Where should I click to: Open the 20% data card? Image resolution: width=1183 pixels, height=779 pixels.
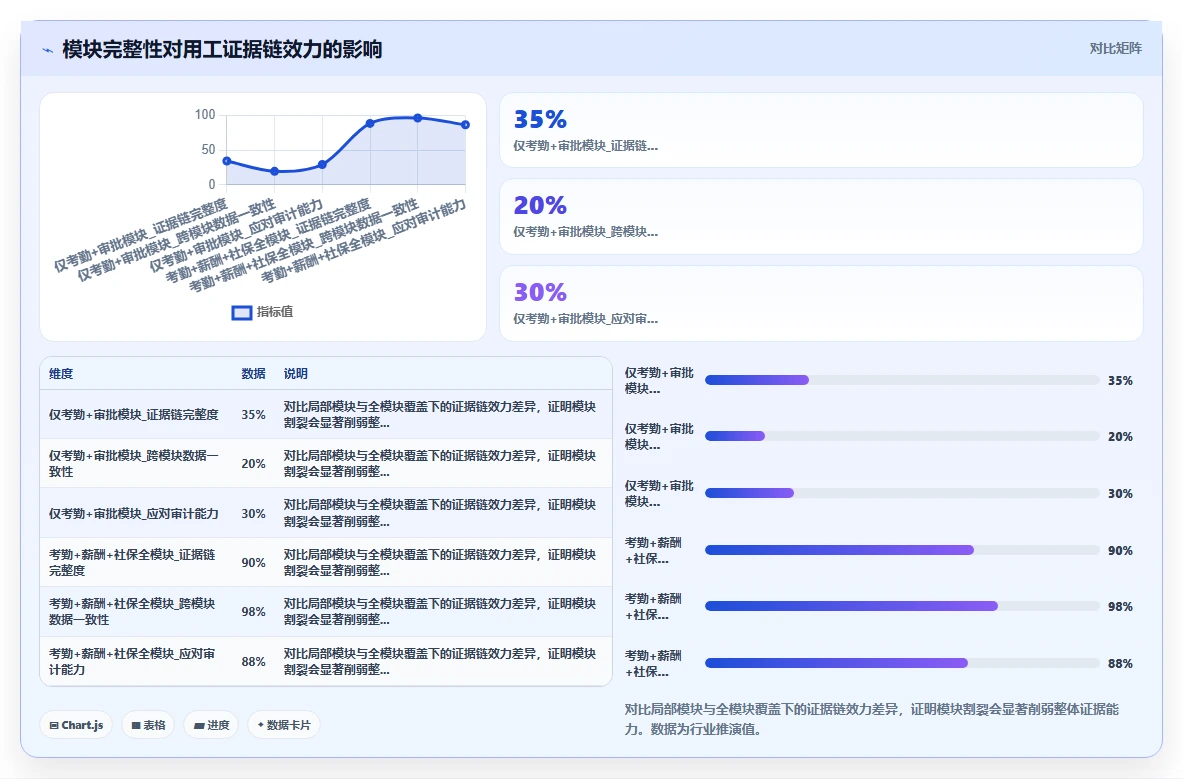[x=821, y=216]
